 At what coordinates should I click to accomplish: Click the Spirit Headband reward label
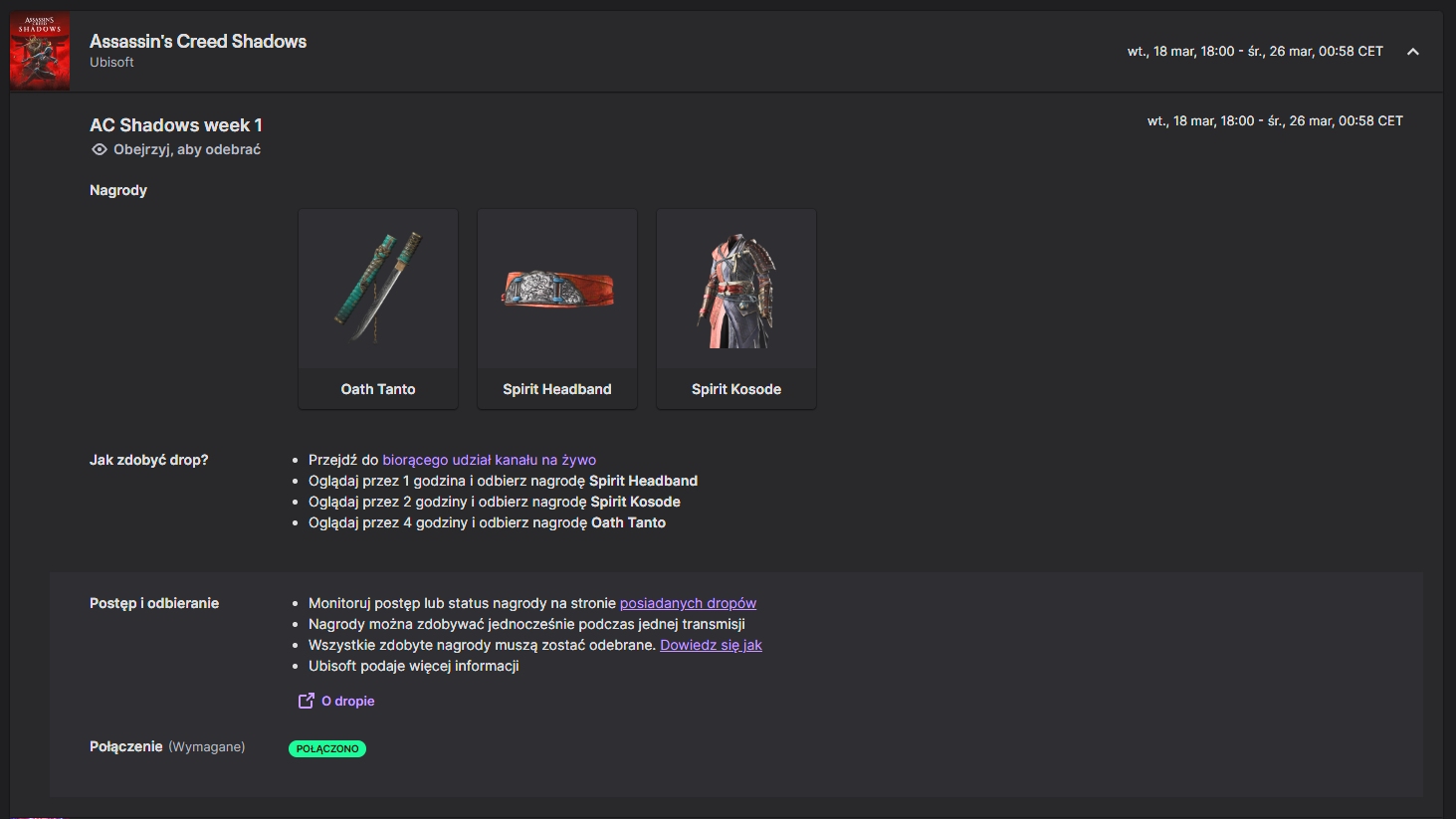[557, 389]
